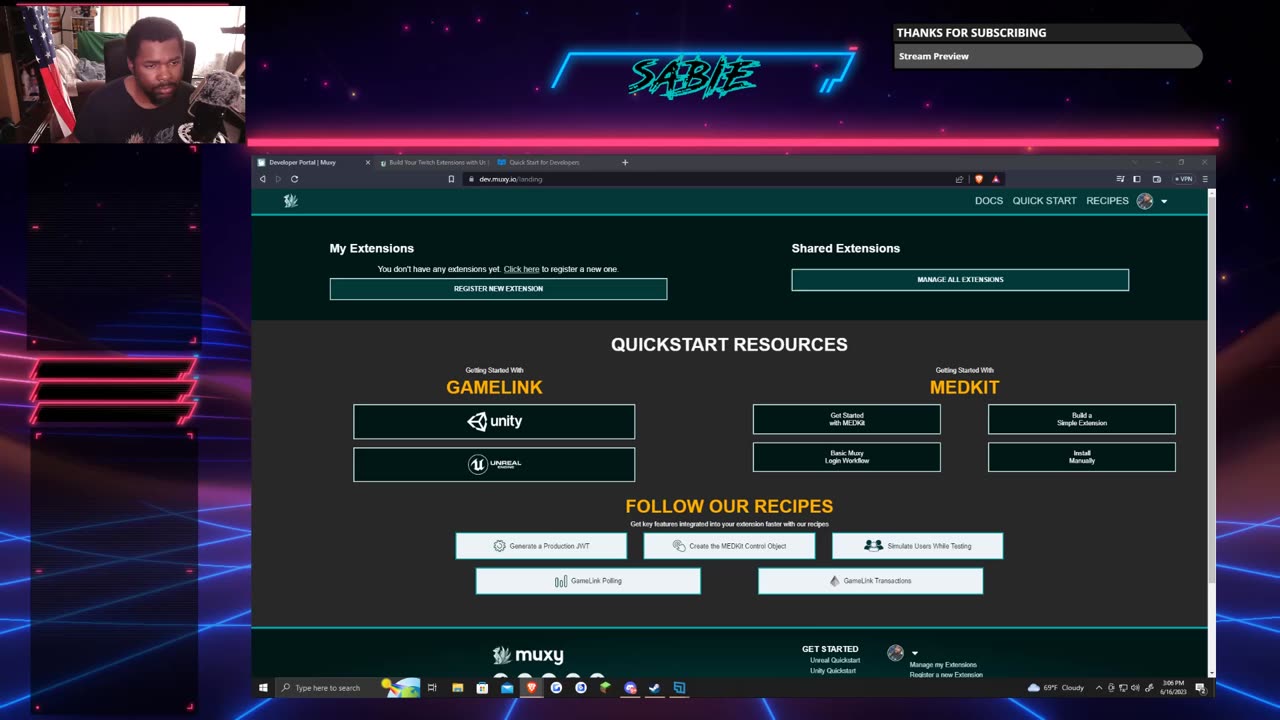
Task: Open the Windows Start menu
Action: (264, 688)
